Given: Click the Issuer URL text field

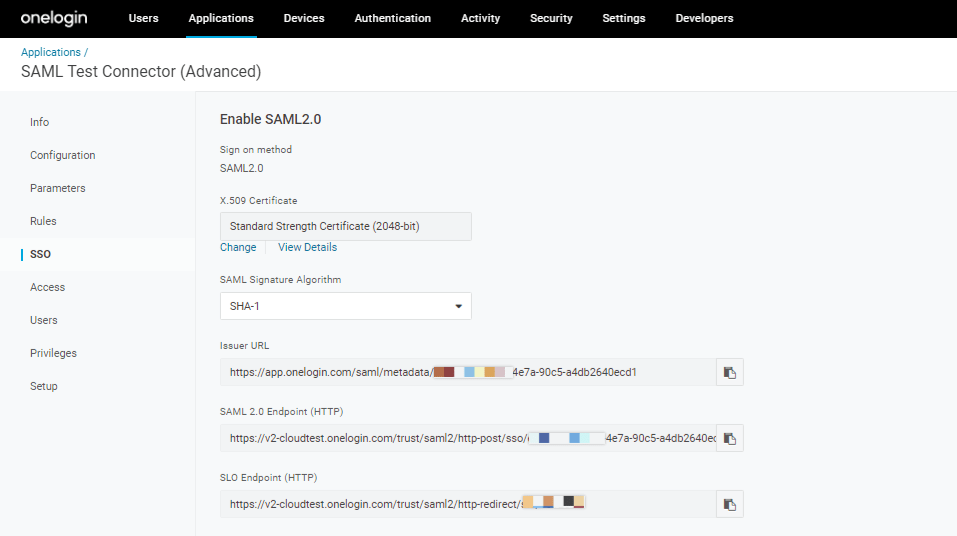Looking at the screenshot, I should (x=468, y=372).
